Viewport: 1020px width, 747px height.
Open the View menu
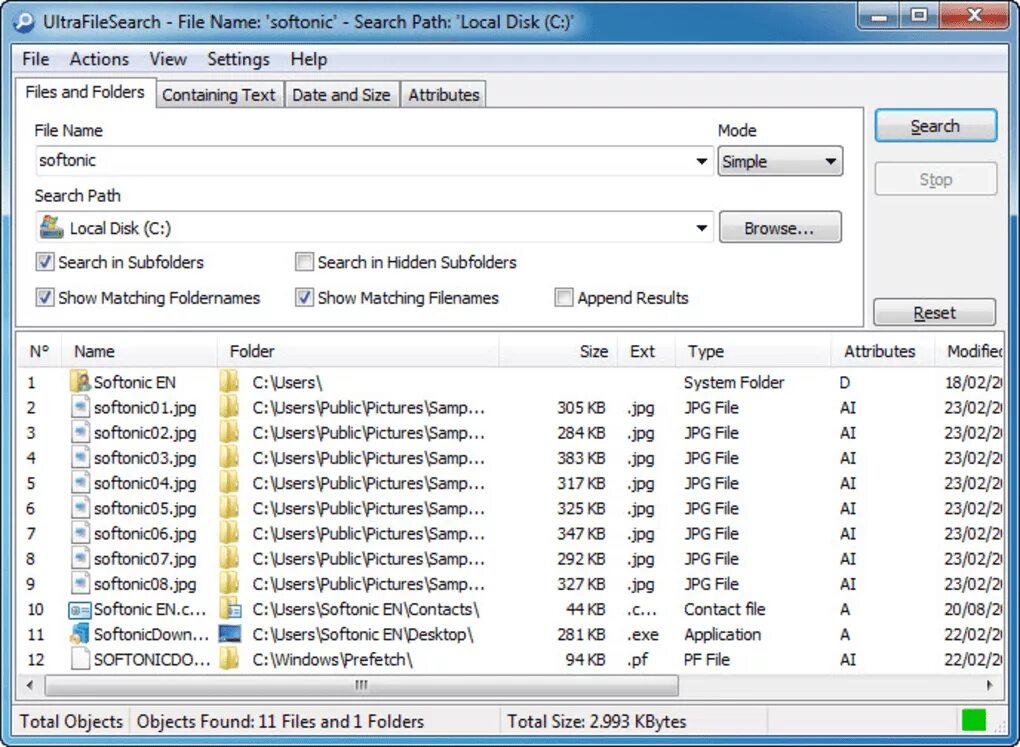[168, 59]
